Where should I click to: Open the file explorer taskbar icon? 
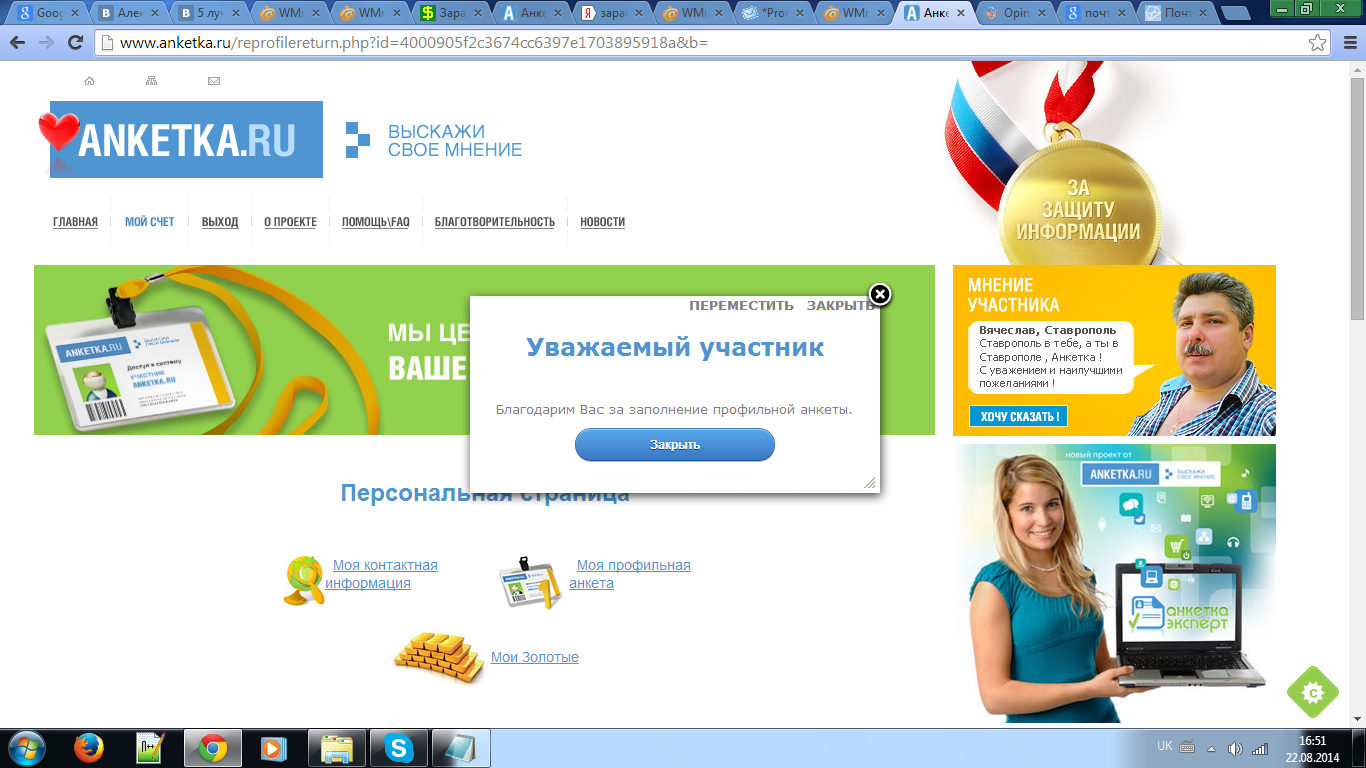pos(337,748)
